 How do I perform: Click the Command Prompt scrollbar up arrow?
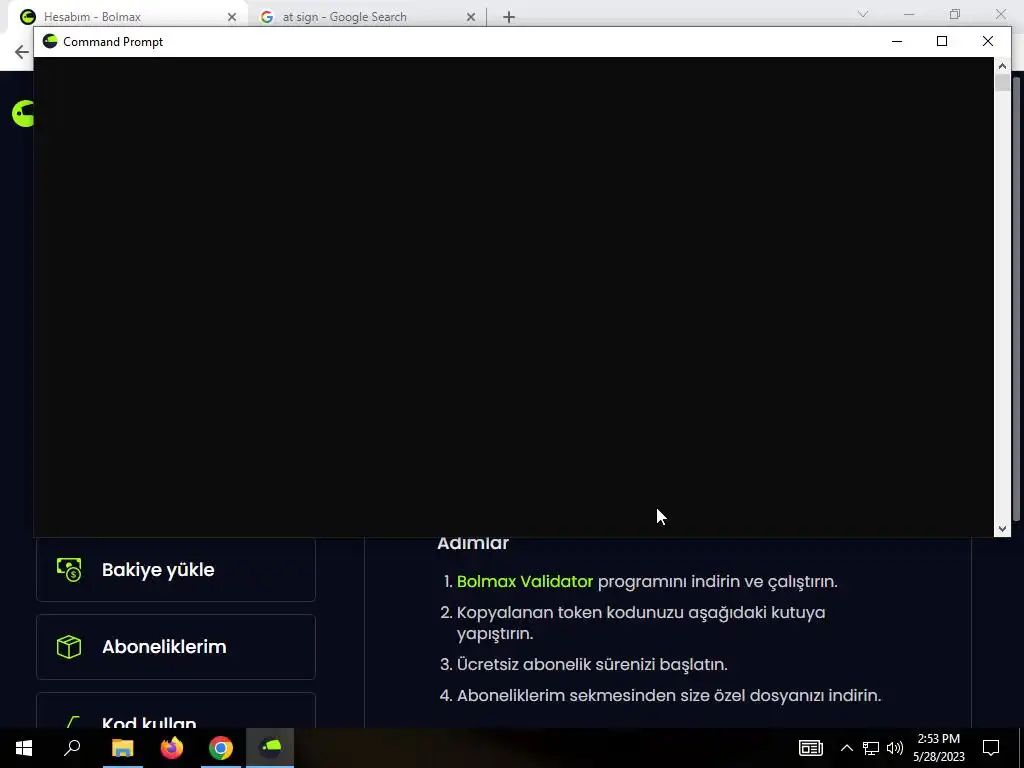point(1002,65)
